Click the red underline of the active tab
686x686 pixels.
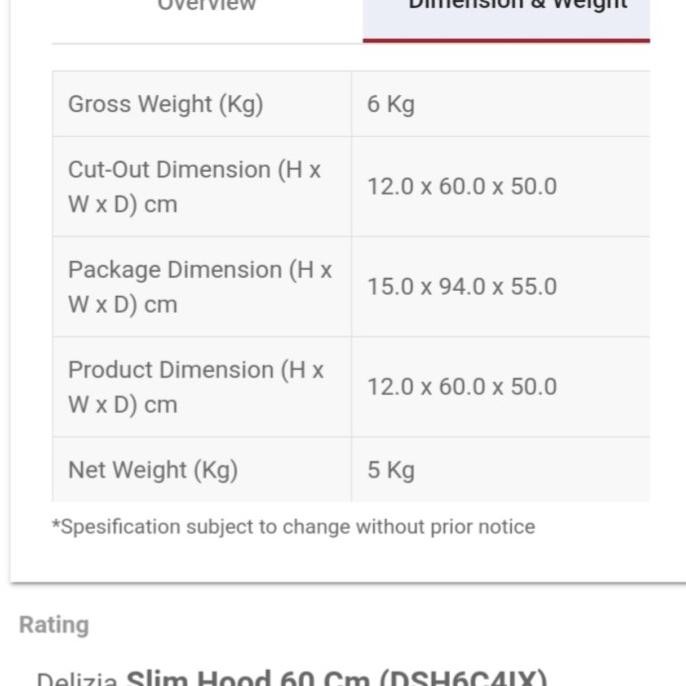click(x=506, y=40)
